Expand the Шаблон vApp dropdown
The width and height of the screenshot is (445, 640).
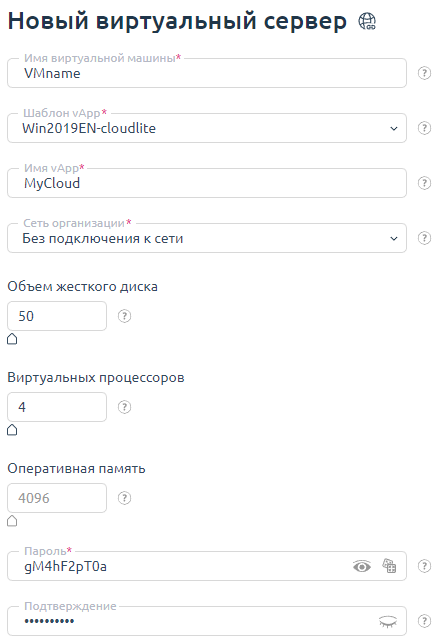(x=394, y=129)
